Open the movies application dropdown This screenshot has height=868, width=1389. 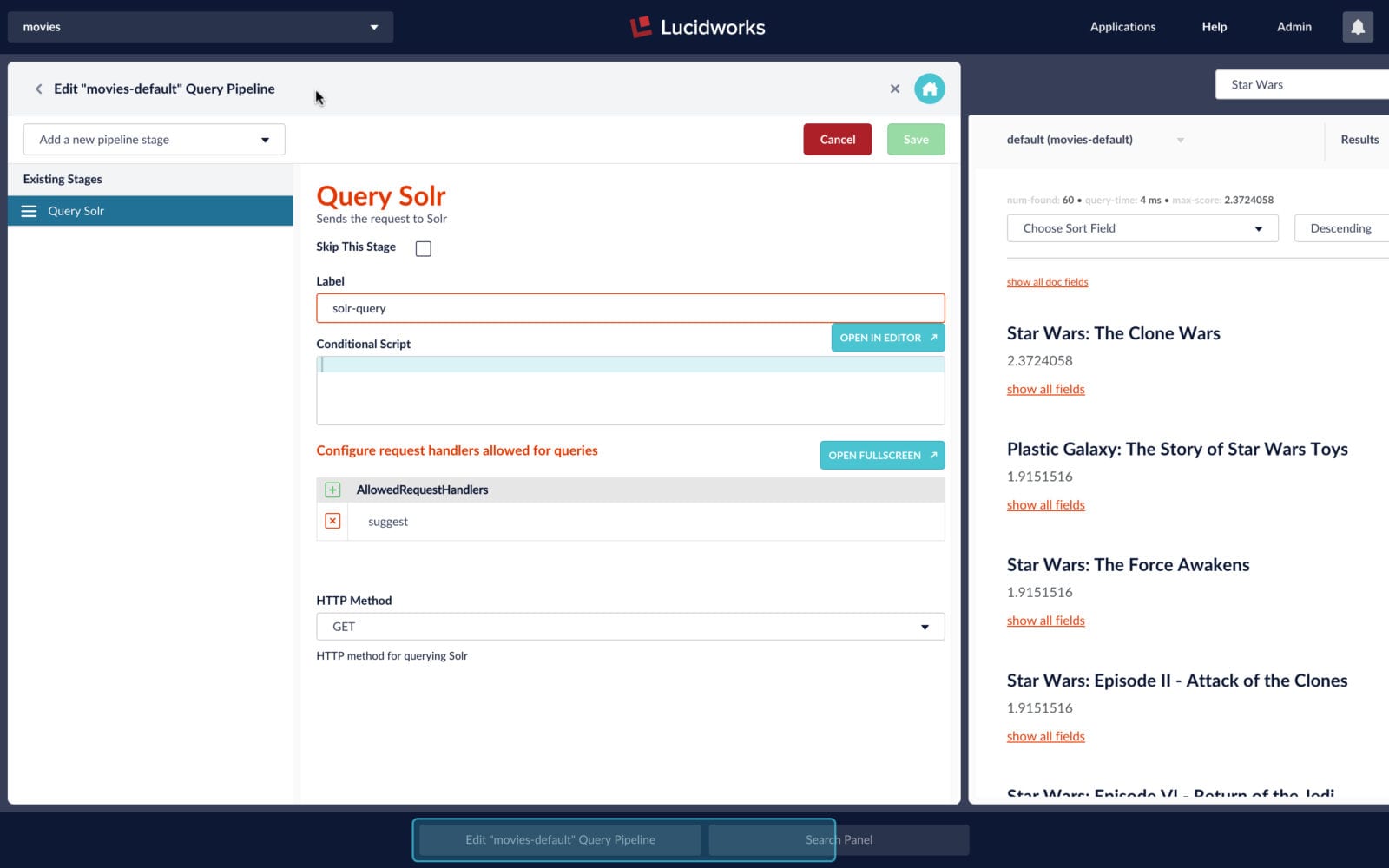[x=201, y=27]
